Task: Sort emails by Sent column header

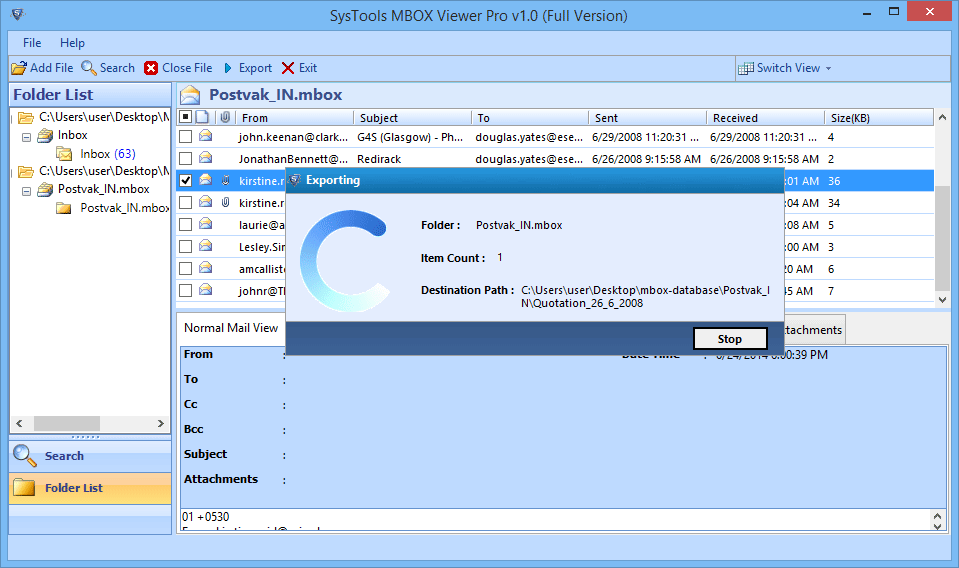Action: click(648, 117)
